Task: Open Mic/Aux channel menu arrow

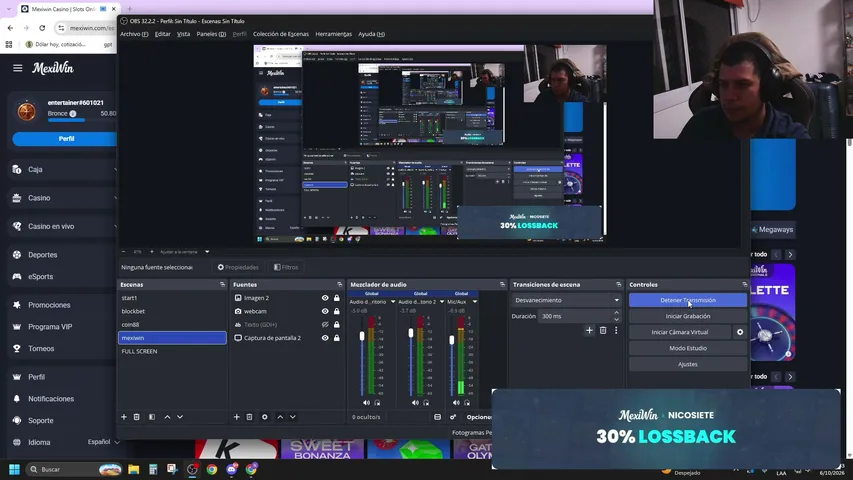Action: tap(475, 301)
